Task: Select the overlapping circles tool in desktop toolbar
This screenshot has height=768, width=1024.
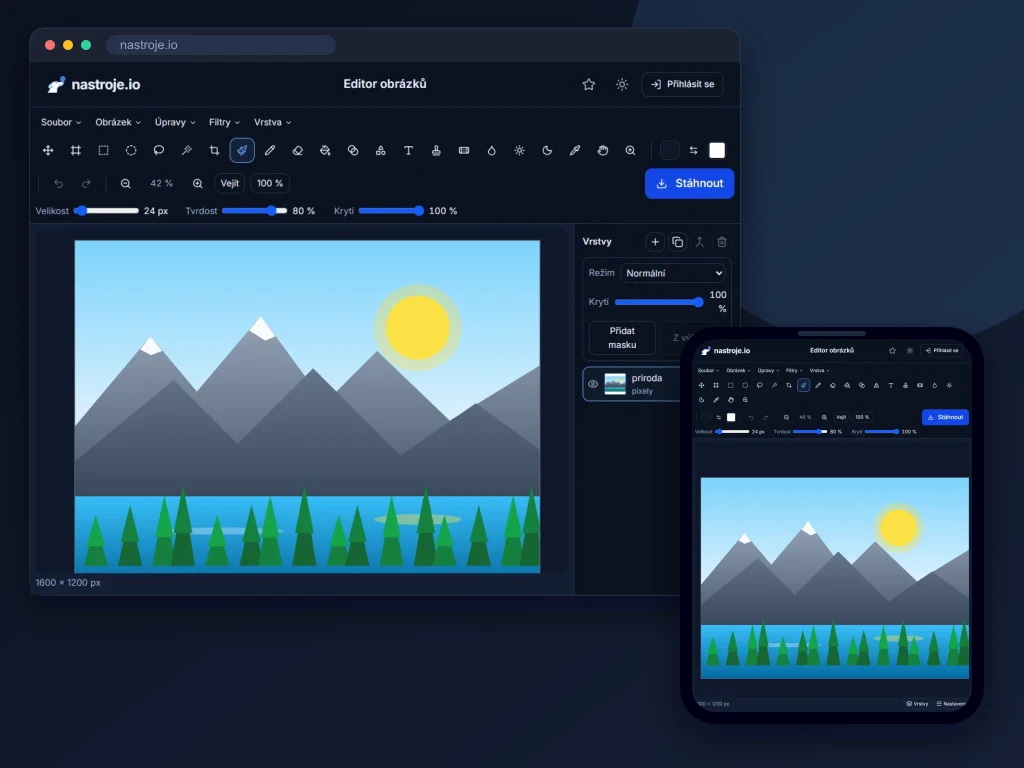Action: [353, 150]
